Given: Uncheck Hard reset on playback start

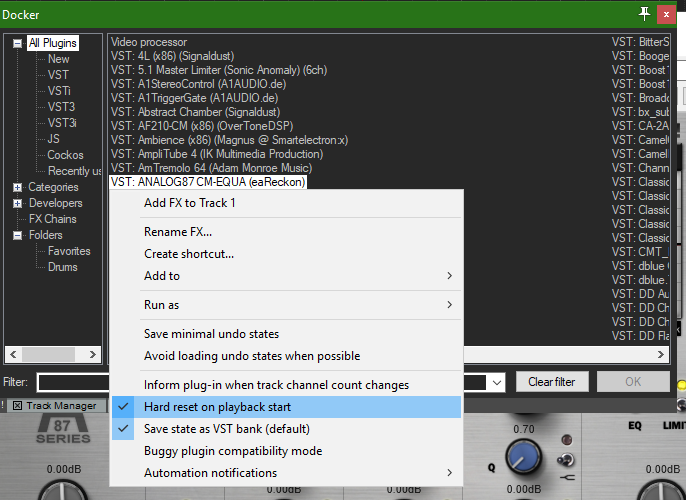Looking at the screenshot, I should coord(287,407).
